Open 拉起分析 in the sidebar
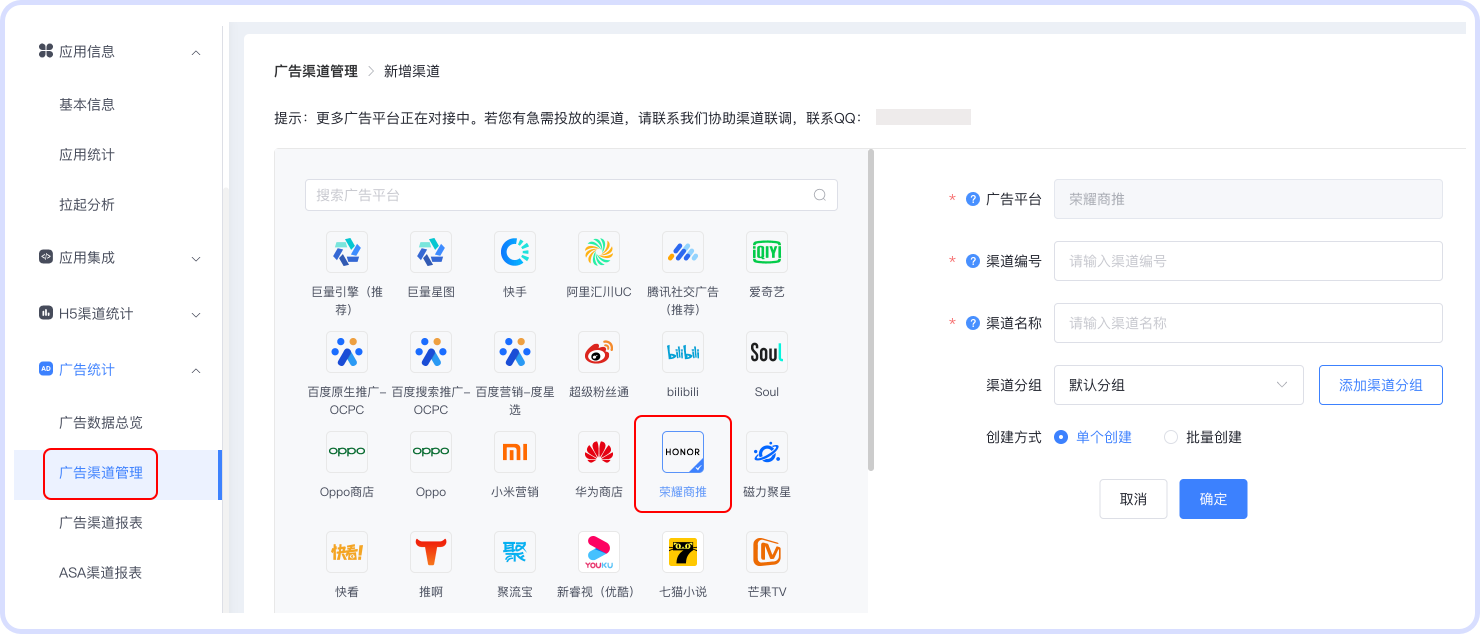1480x634 pixels. 87,204
